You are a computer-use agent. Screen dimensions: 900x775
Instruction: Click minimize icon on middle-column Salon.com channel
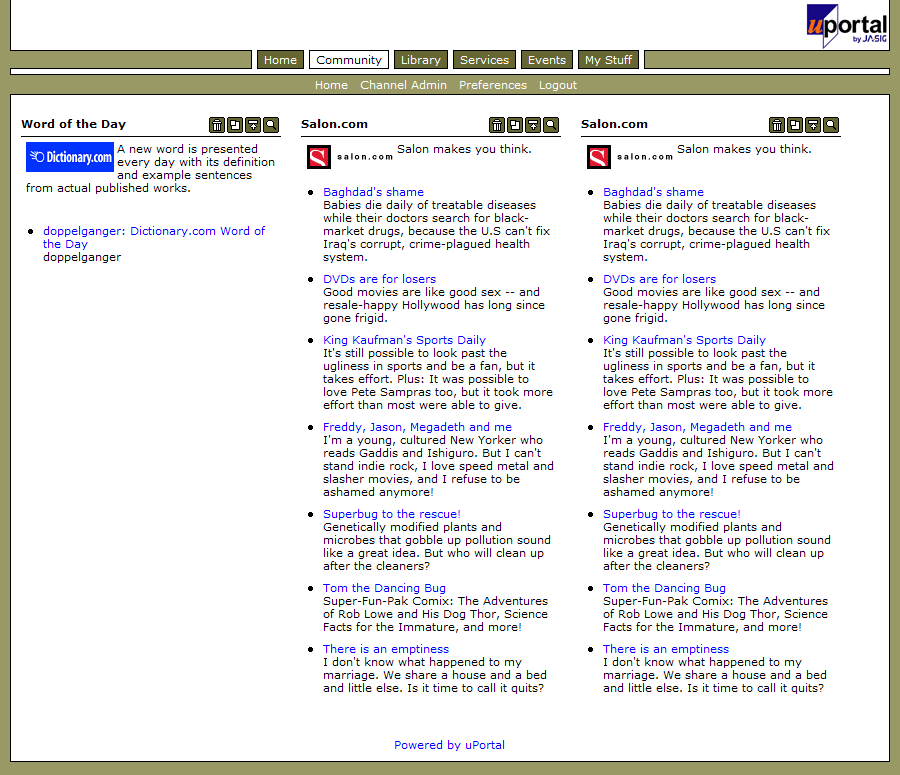(533, 125)
